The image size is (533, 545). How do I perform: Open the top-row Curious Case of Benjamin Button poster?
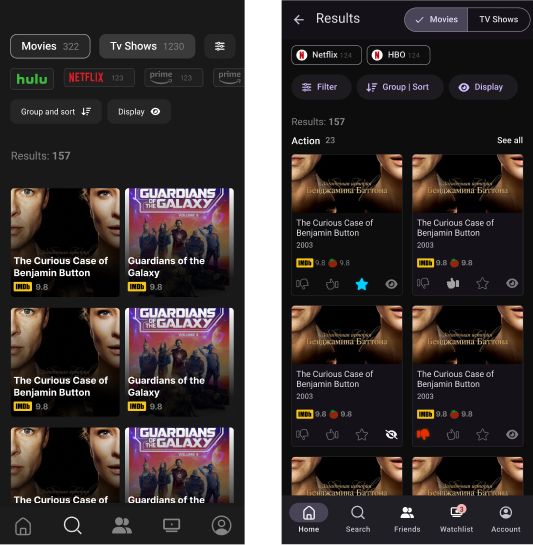[65, 242]
